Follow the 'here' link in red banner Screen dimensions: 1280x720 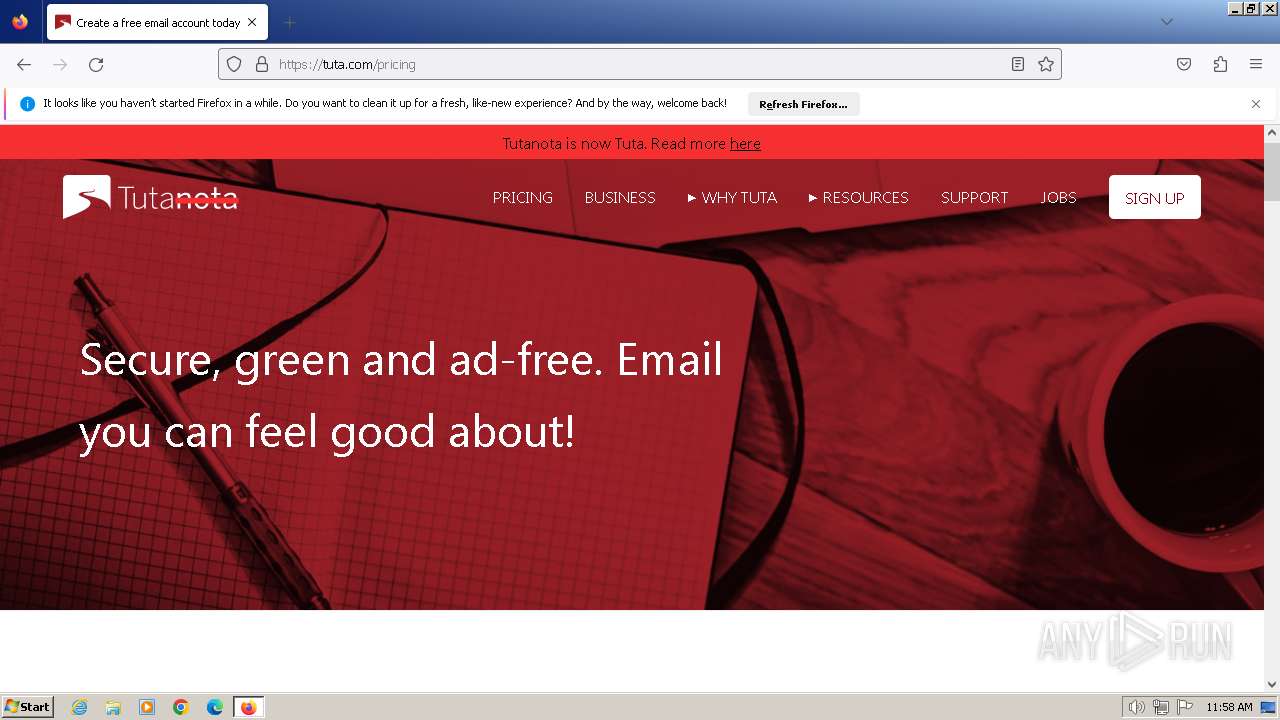pos(745,143)
